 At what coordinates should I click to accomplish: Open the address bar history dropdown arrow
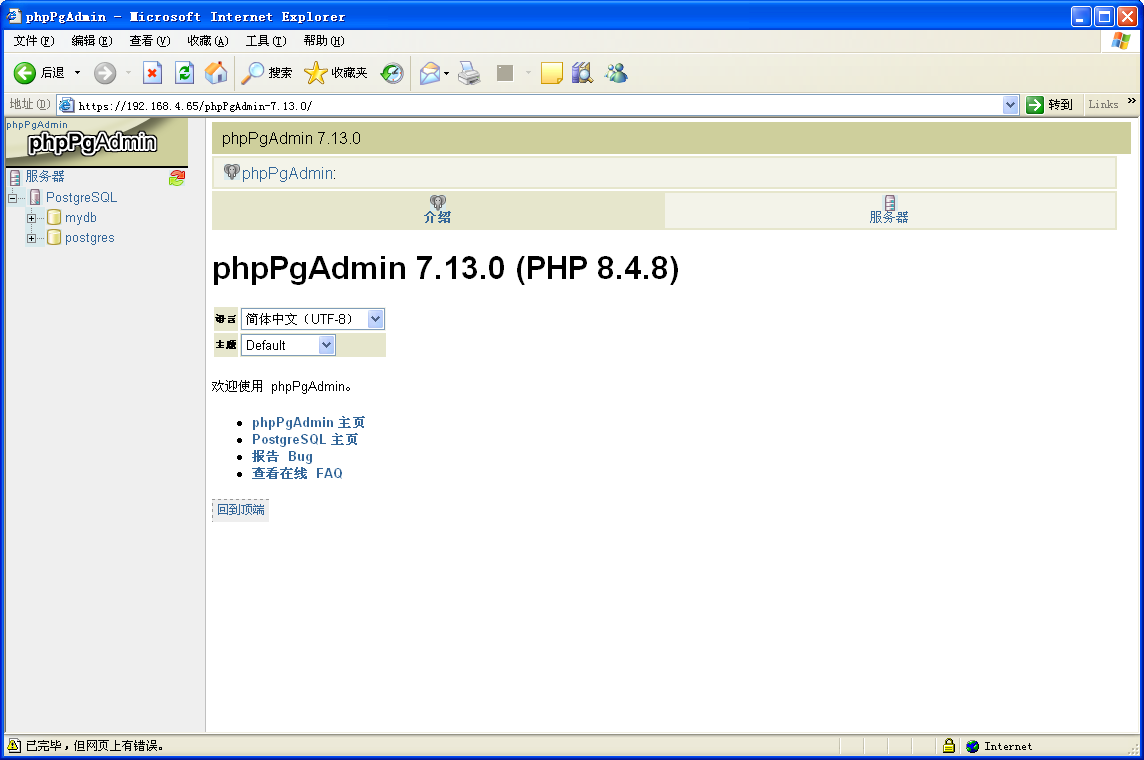click(1010, 105)
